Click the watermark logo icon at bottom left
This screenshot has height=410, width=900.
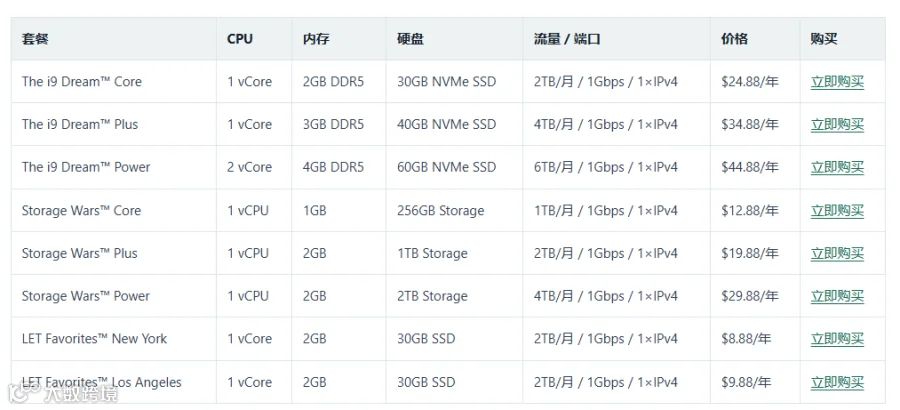coord(21,392)
